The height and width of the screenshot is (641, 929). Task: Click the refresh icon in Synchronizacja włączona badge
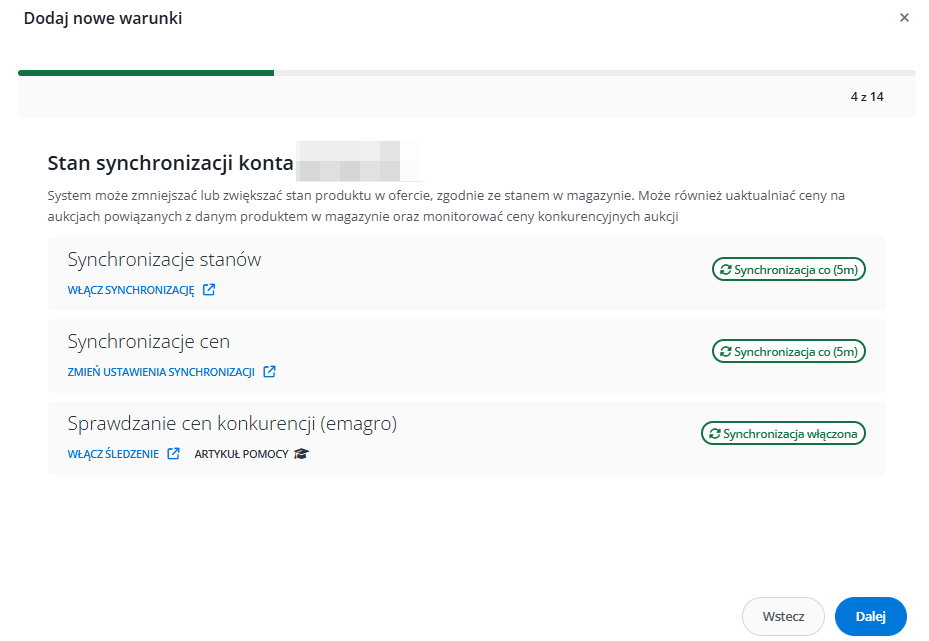click(x=714, y=434)
